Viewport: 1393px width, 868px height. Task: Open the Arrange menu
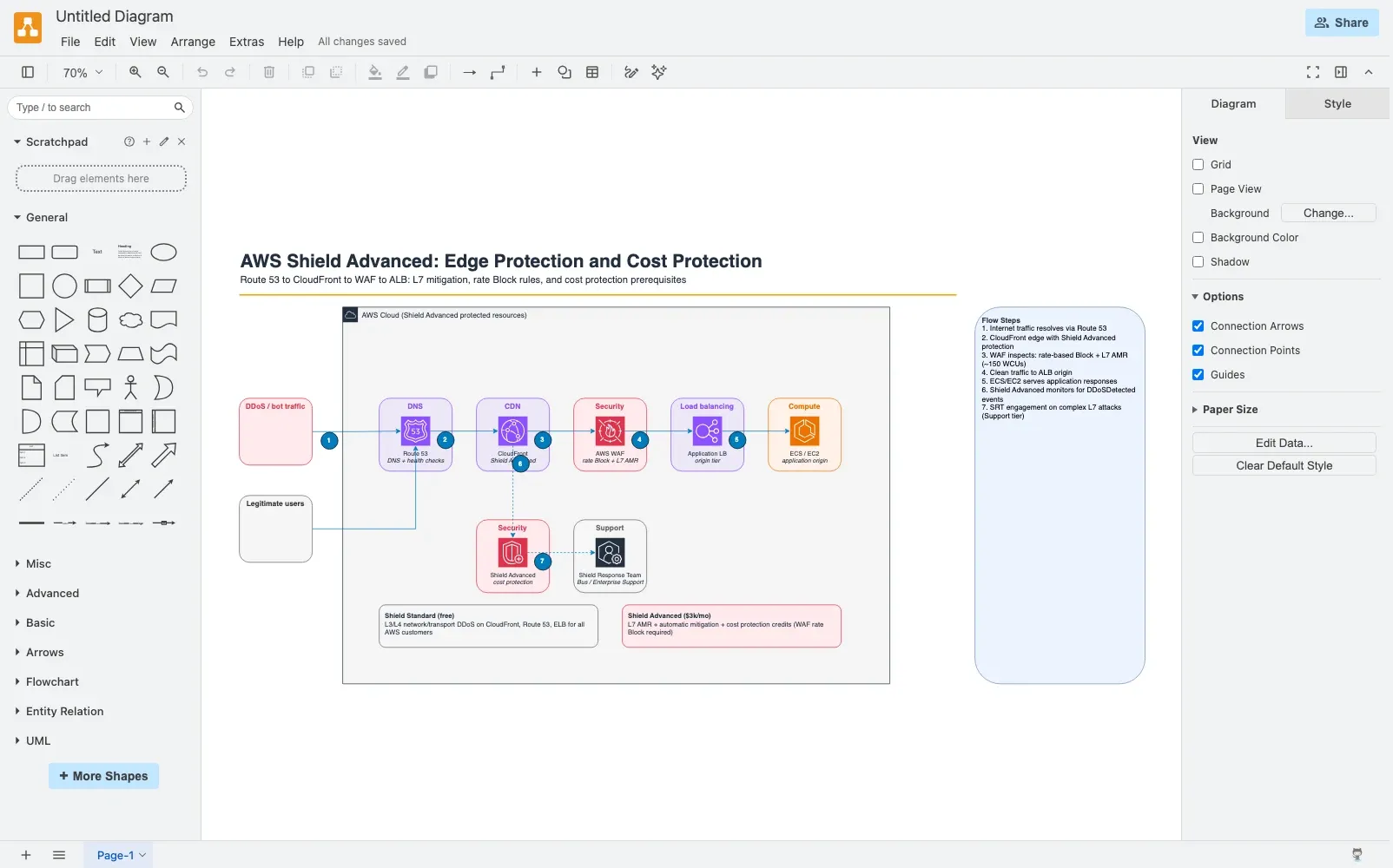click(x=193, y=42)
